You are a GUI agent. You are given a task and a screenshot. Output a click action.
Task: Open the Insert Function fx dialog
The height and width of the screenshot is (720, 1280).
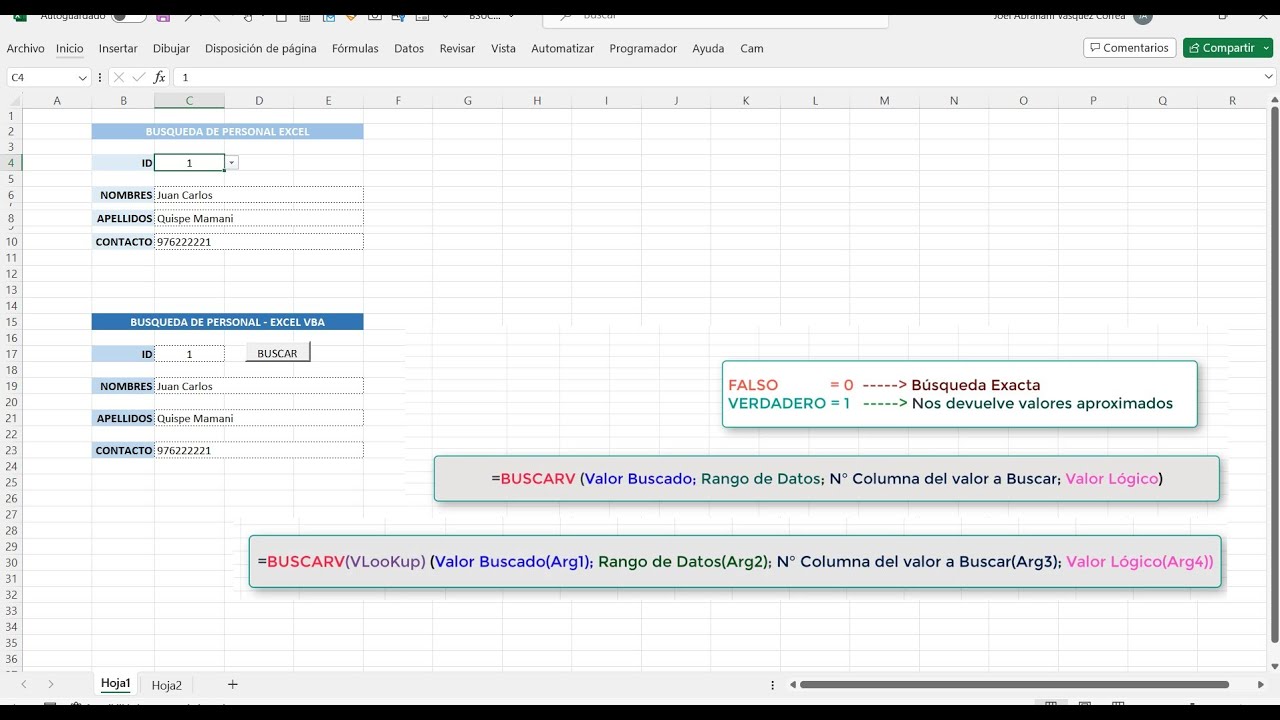pos(159,77)
